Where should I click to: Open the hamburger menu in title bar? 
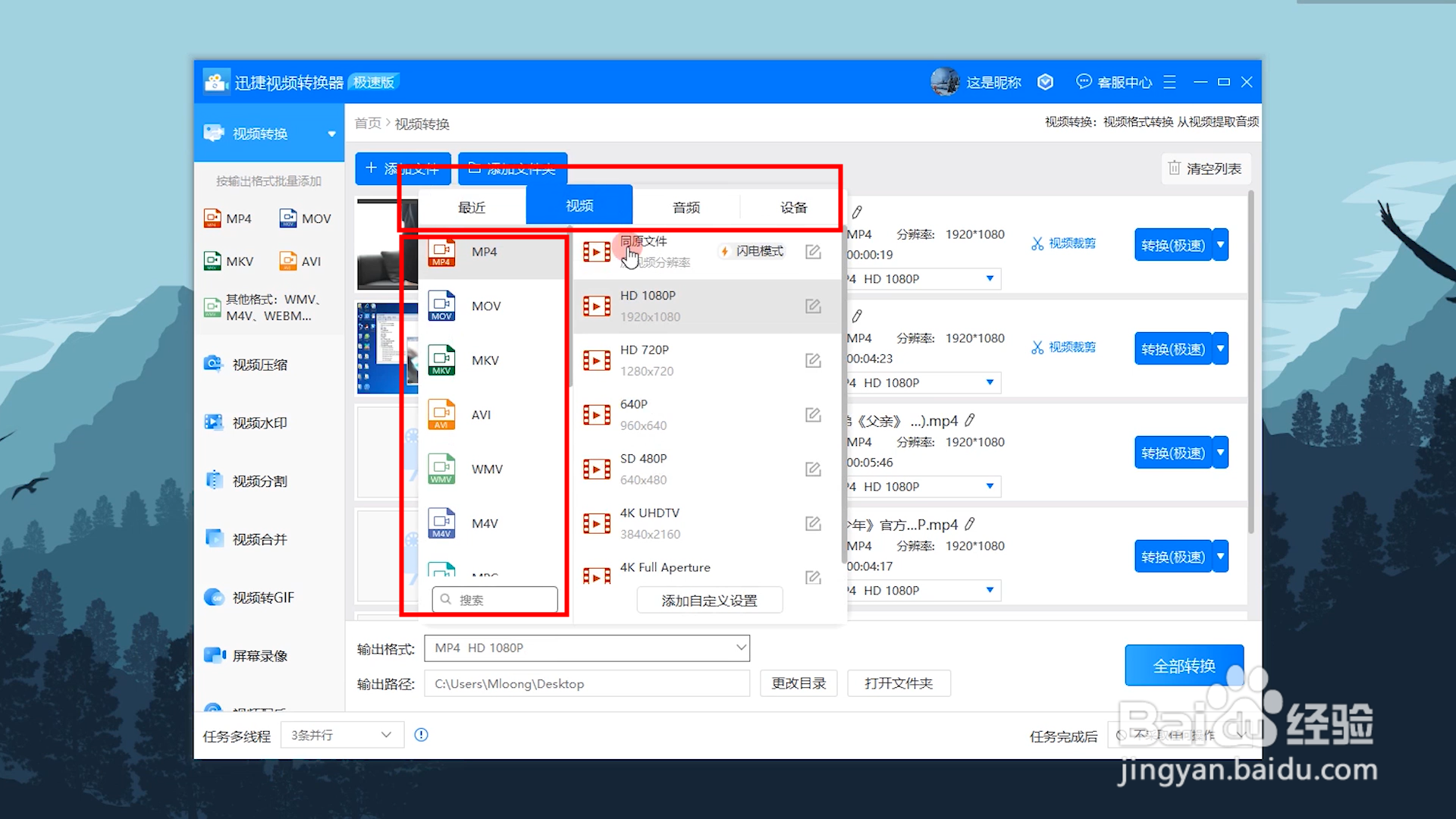click(1169, 82)
